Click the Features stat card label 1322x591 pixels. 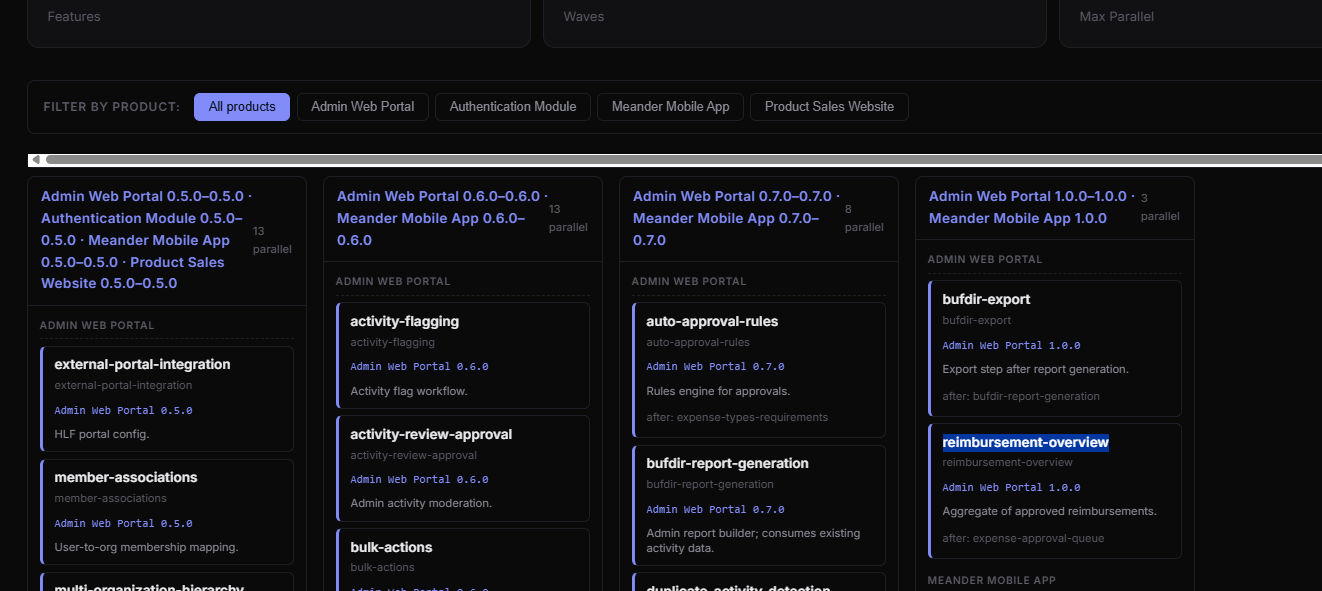(74, 17)
